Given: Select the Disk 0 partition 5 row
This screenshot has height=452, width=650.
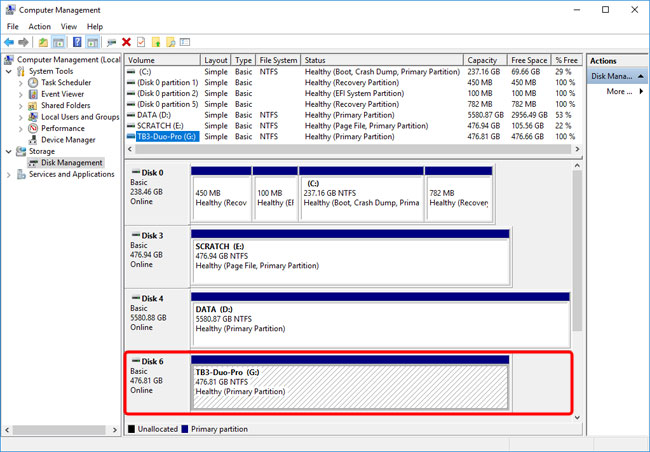Looking at the screenshot, I should coord(352,104).
